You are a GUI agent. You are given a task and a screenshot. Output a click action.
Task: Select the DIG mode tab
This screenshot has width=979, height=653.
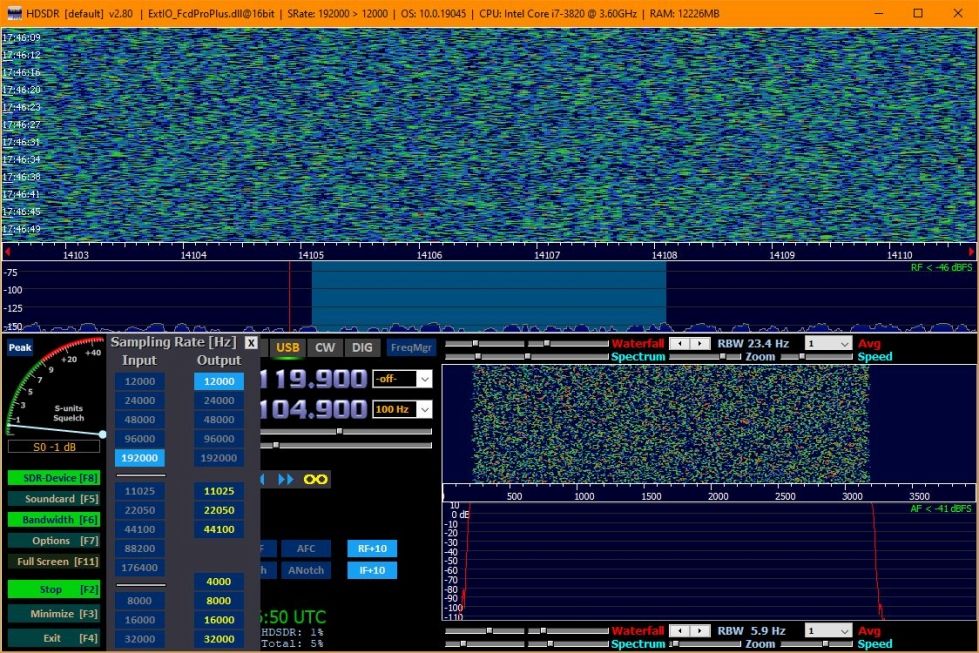tap(362, 348)
